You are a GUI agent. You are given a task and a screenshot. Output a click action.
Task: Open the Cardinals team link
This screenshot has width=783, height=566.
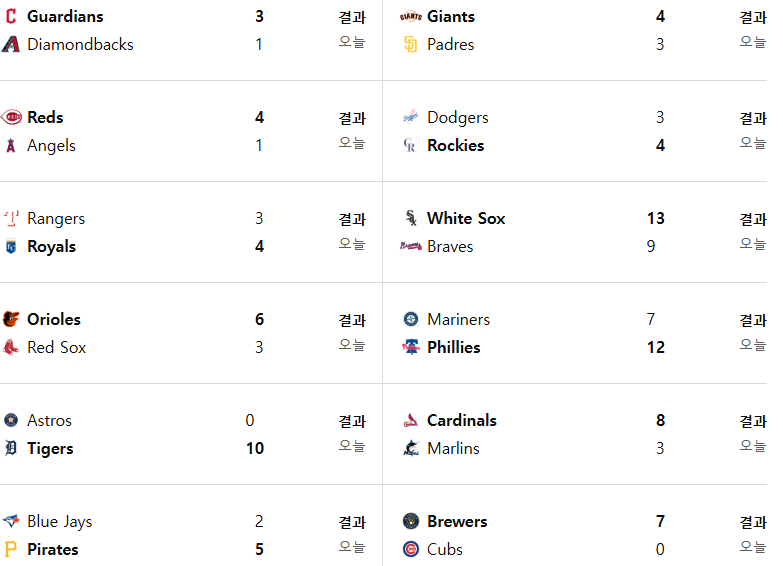tap(461, 420)
